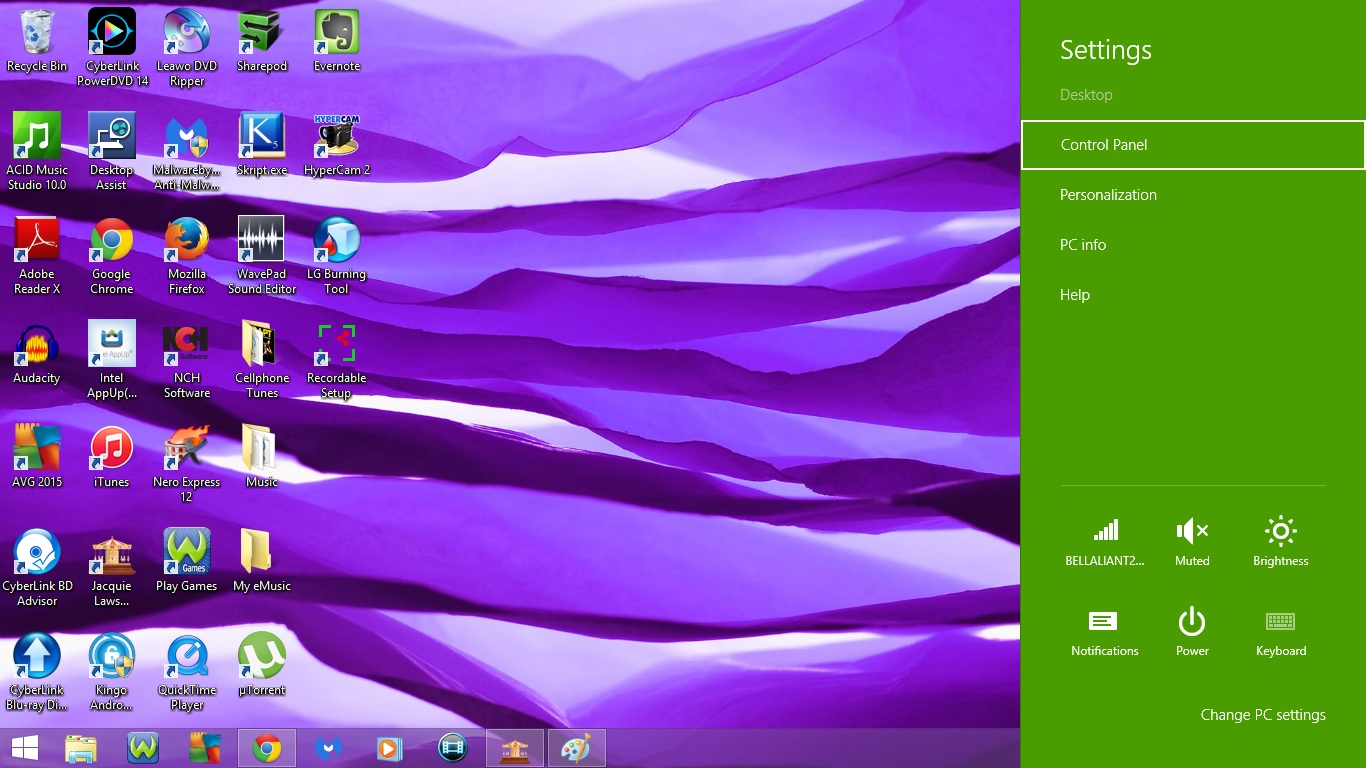Switch to Paint on the taskbar
This screenshot has height=768, width=1366.
[577, 748]
